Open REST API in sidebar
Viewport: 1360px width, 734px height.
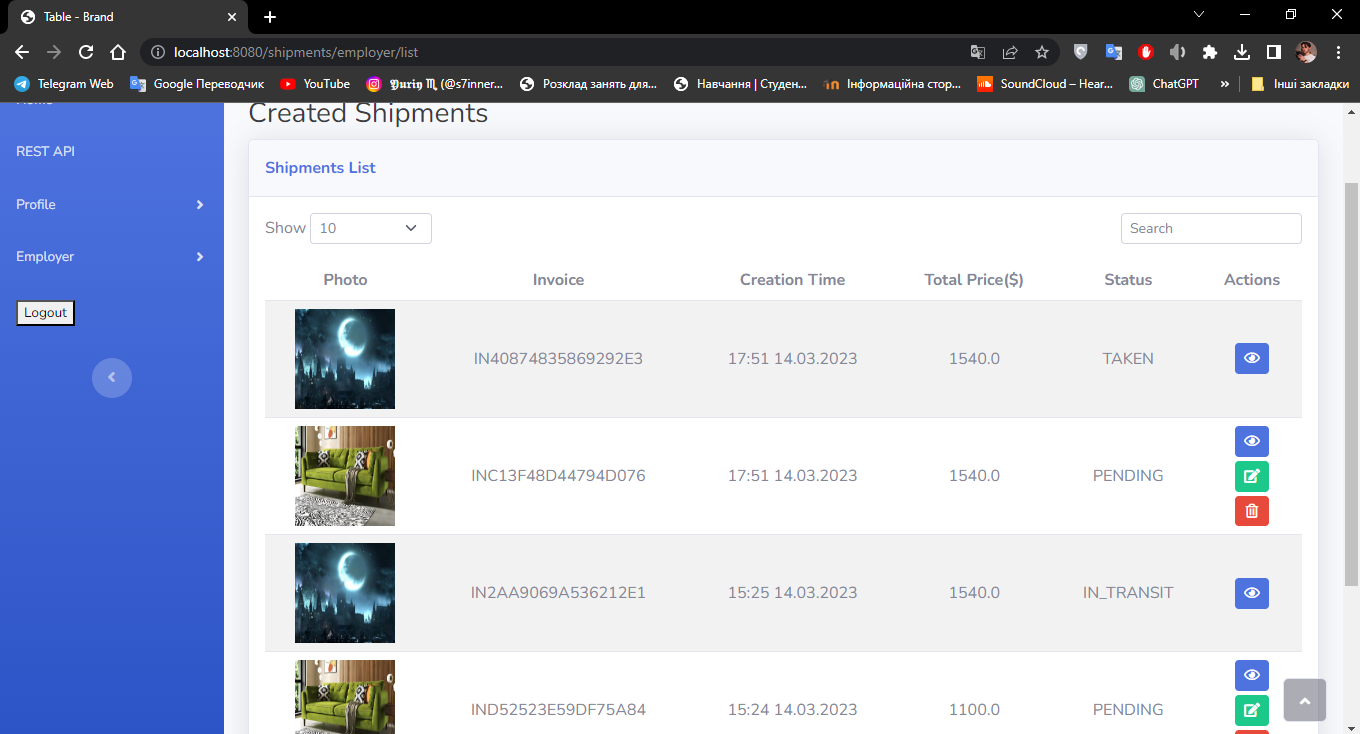click(x=46, y=151)
